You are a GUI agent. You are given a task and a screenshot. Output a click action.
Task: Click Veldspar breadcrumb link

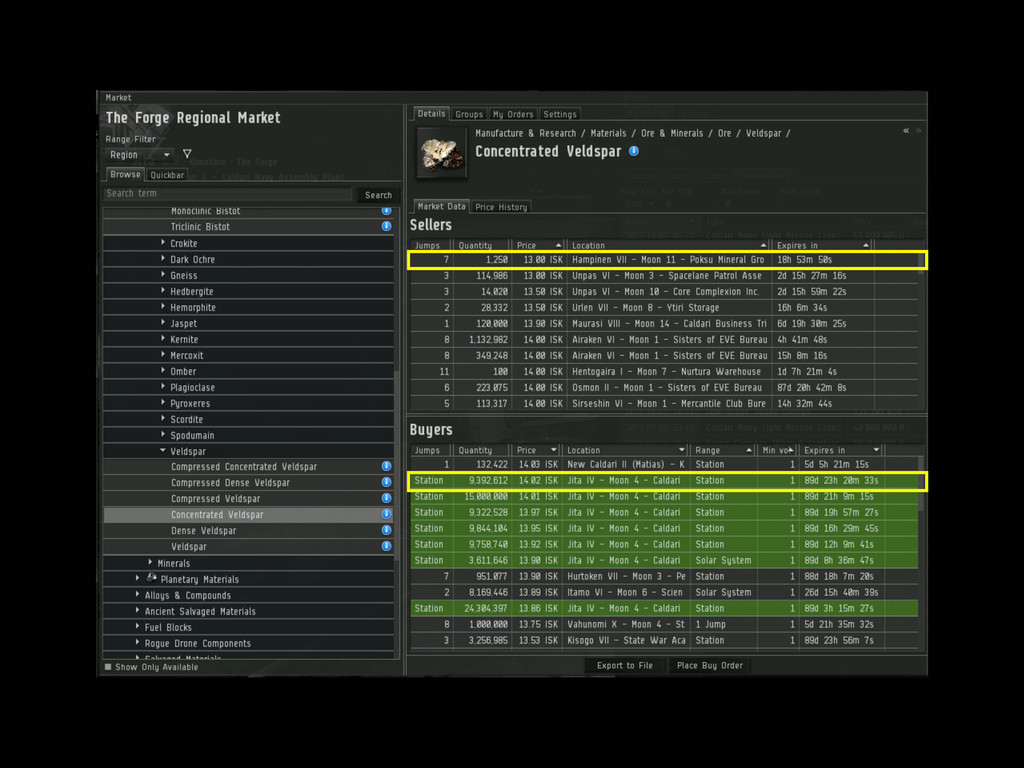[763, 133]
